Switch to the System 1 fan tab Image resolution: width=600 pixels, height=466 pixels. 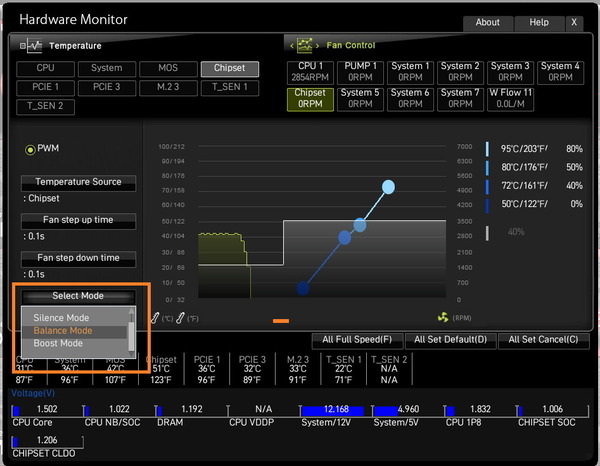pyautogui.click(x=410, y=72)
